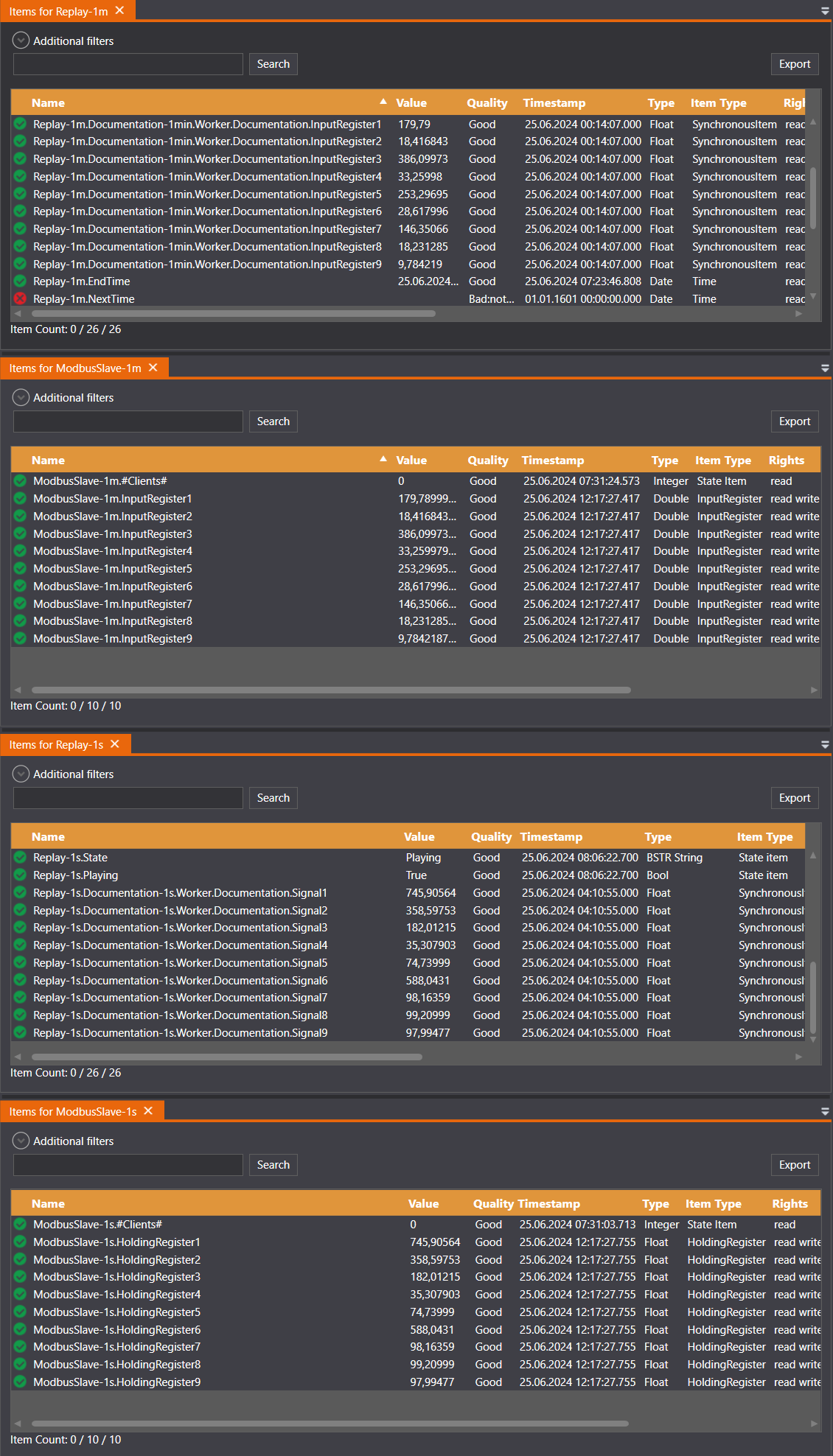Image resolution: width=833 pixels, height=1456 pixels.
Task: Click green check icon for ModbusSlave-1m.#Clients#
Action: (20, 481)
